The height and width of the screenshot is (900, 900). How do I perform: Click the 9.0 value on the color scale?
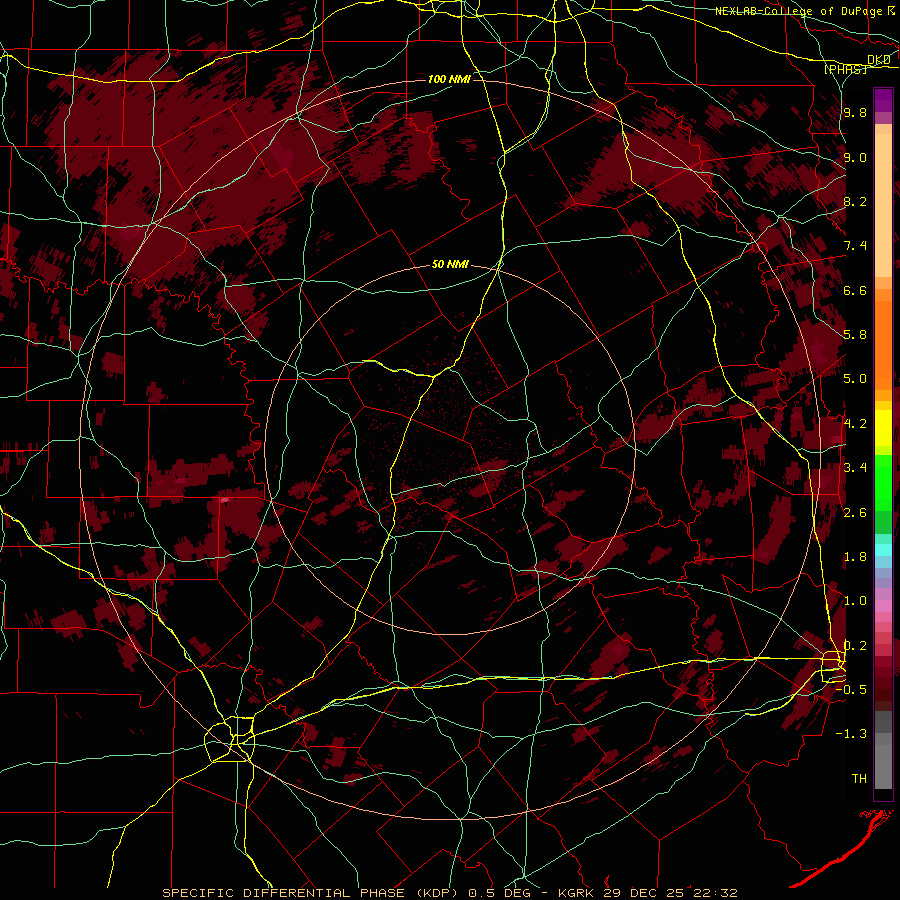[x=855, y=157]
